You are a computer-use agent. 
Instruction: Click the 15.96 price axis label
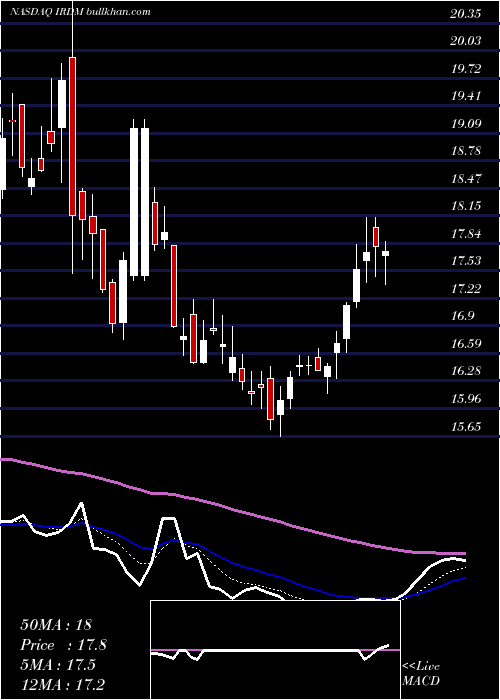click(x=466, y=398)
